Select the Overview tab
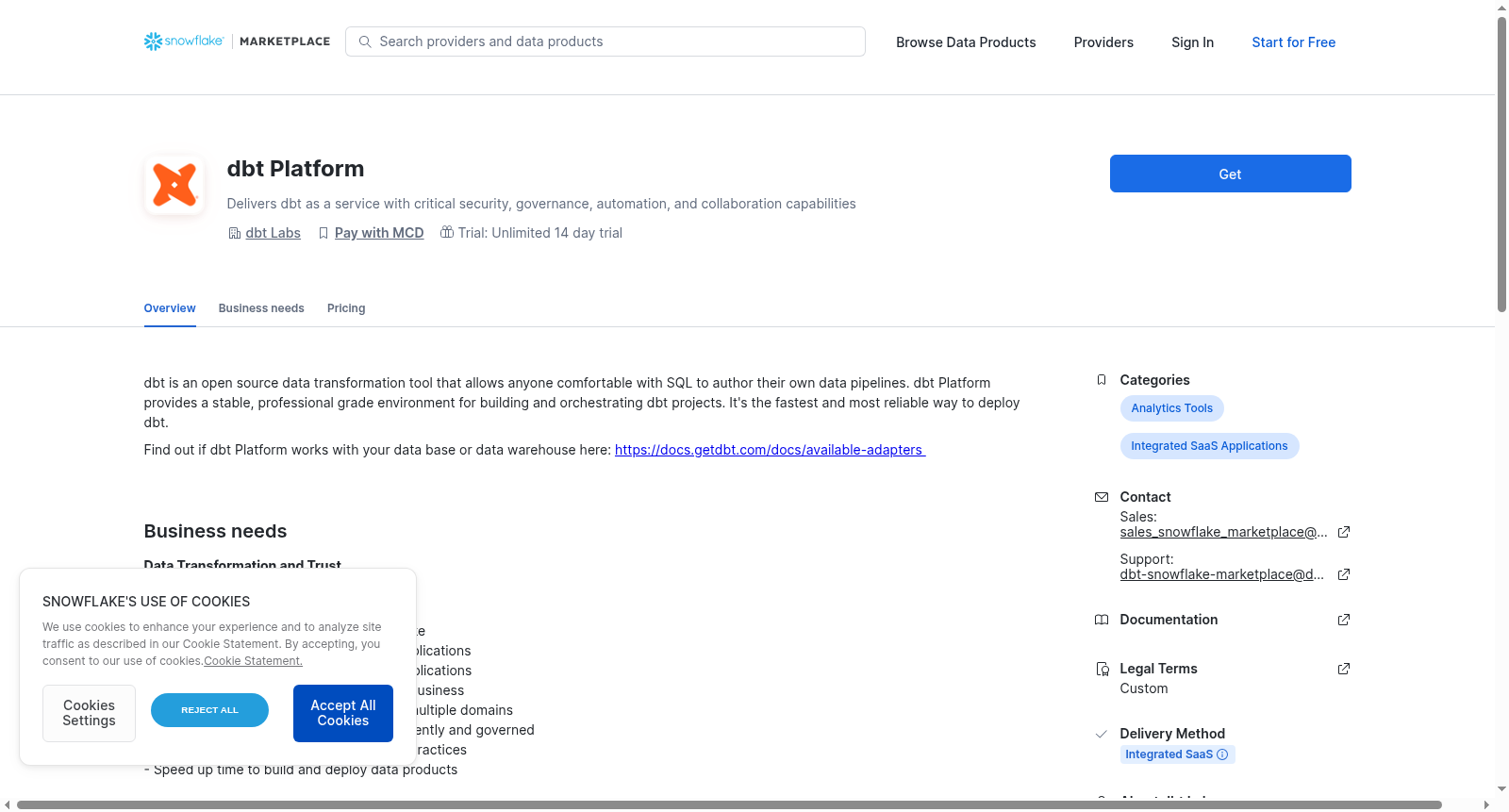Viewport: 1509px width, 812px height. [170, 308]
